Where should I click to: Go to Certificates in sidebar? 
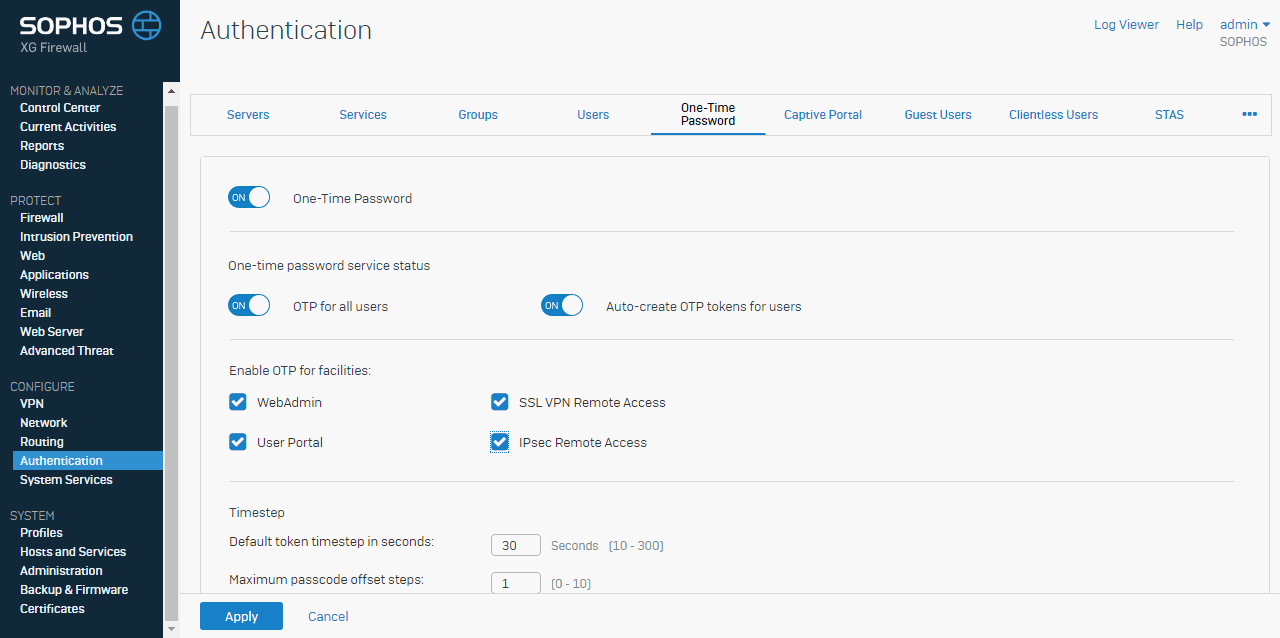point(52,609)
